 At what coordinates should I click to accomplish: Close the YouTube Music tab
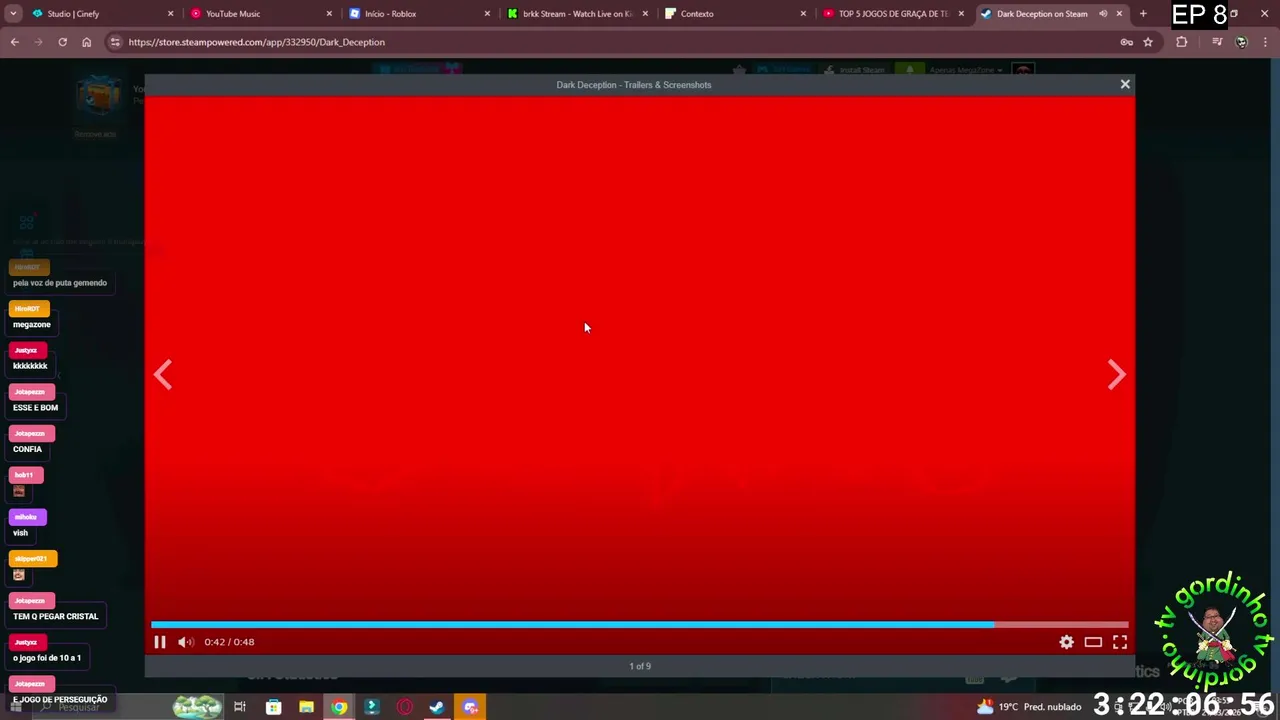[329, 14]
